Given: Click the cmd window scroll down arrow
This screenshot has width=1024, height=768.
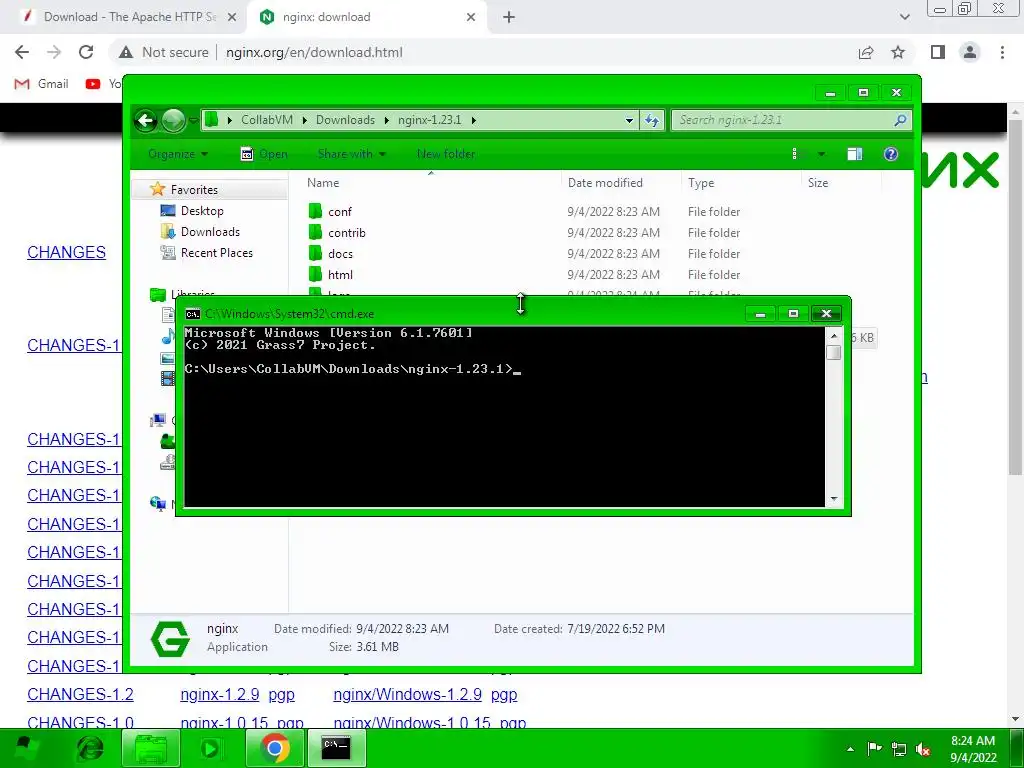Looking at the screenshot, I should pyautogui.click(x=833, y=499).
